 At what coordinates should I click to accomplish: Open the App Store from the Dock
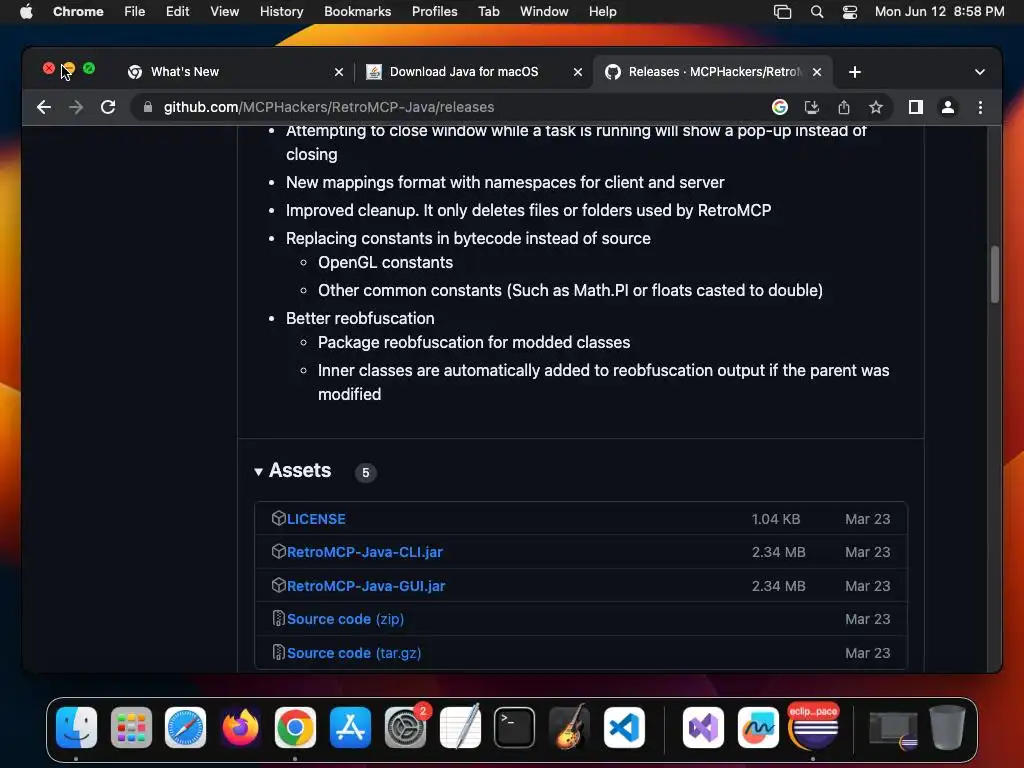(350, 728)
